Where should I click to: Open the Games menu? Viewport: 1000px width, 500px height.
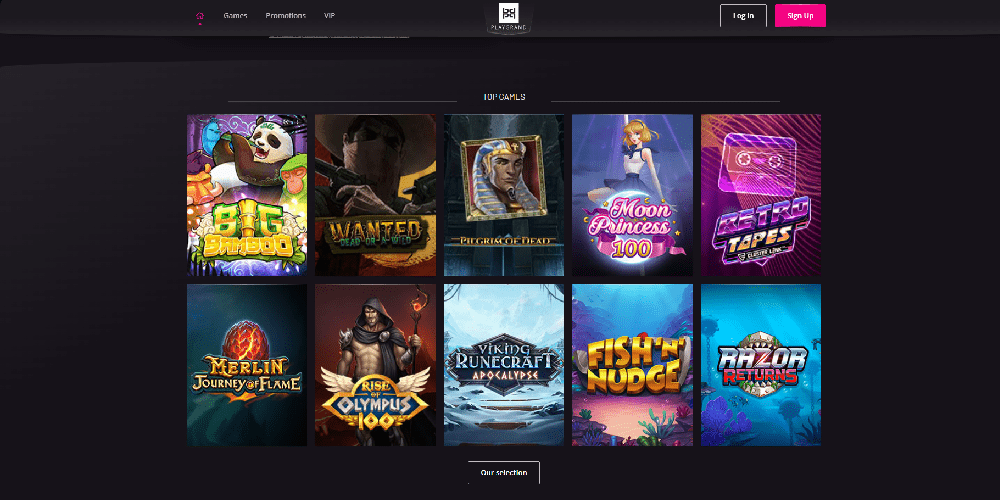235,15
